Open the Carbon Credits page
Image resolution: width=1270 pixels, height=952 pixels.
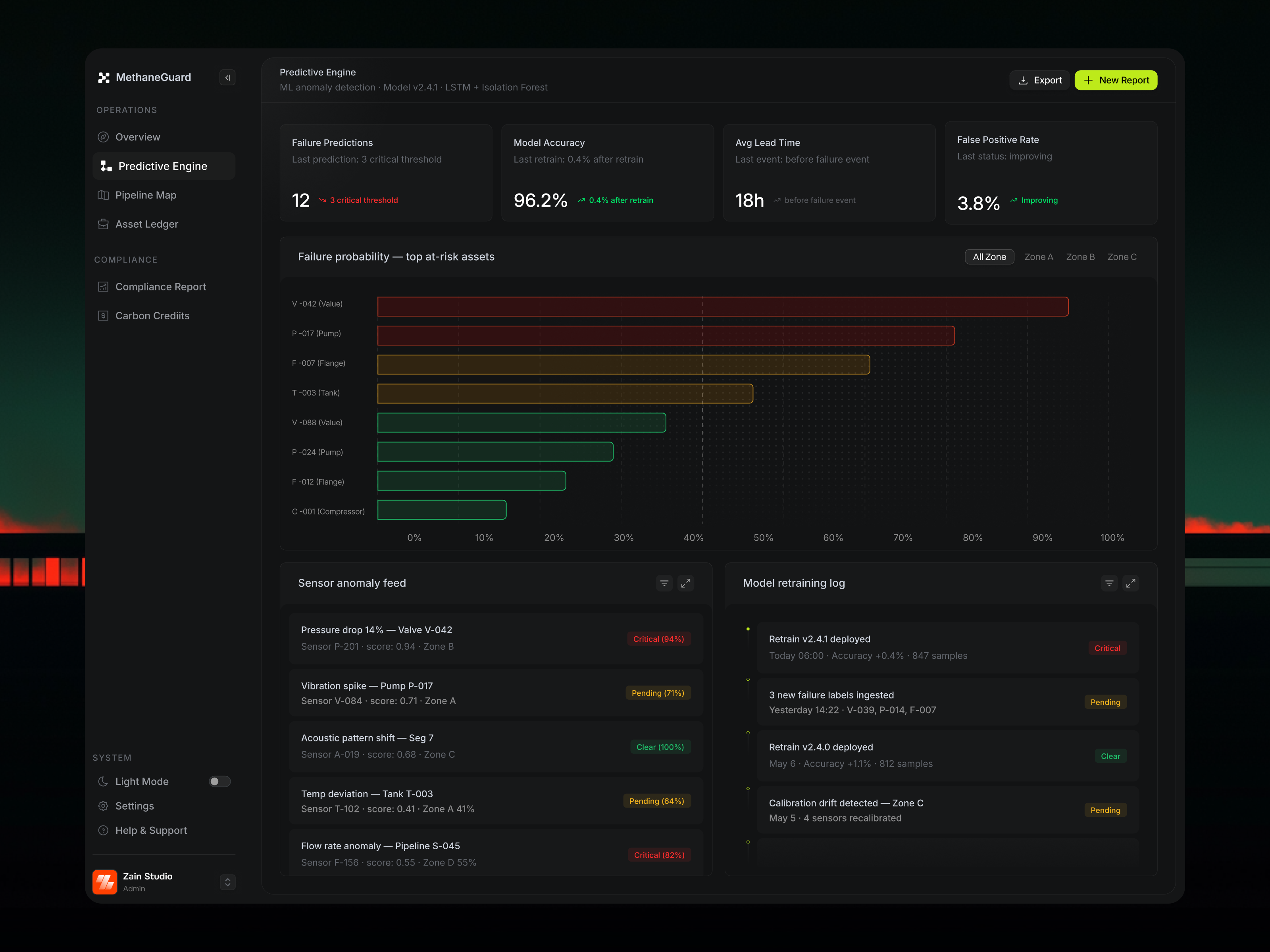[x=164, y=316]
